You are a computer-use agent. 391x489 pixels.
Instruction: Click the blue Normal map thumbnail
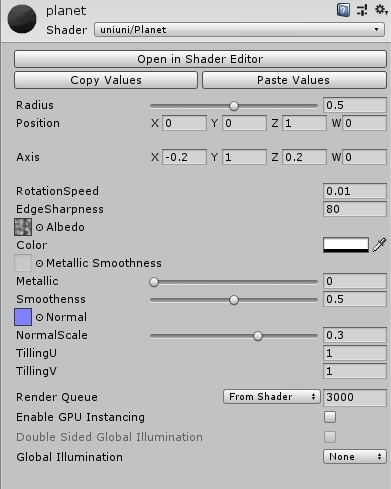23,317
